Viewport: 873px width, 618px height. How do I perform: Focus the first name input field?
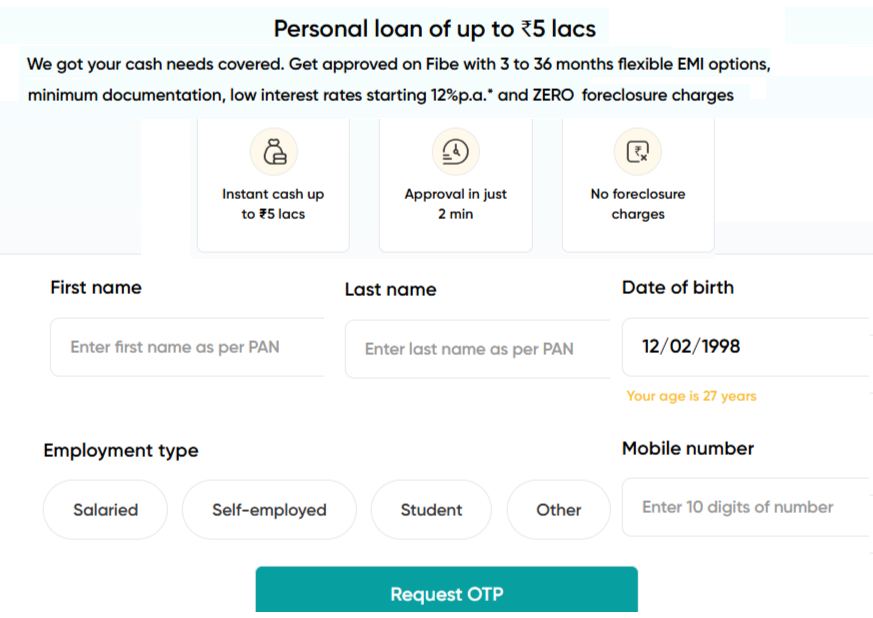pos(187,348)
